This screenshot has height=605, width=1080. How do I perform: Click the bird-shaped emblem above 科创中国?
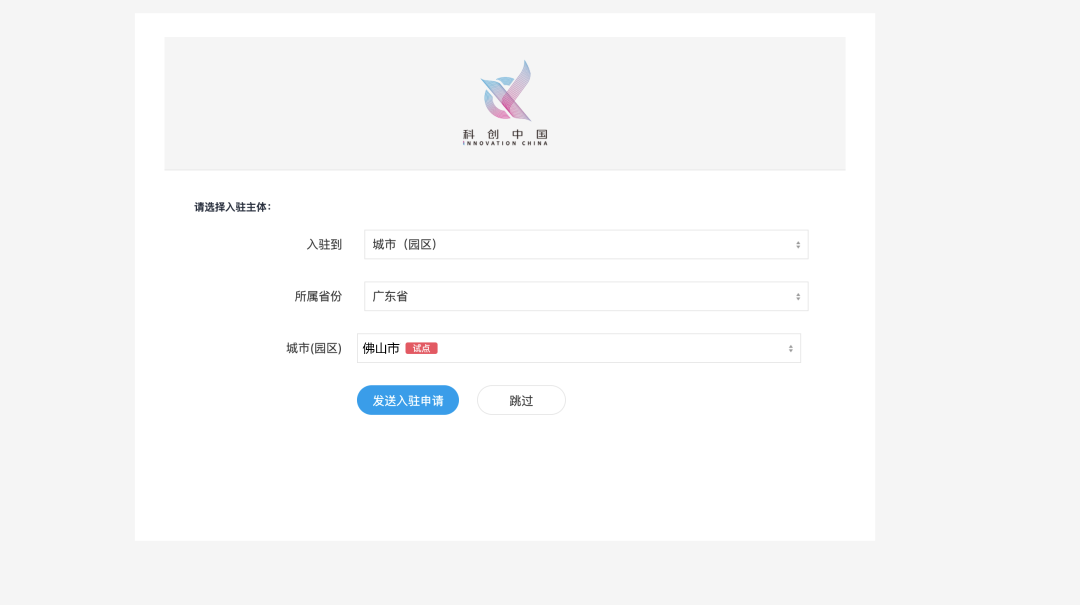[504, 90]
